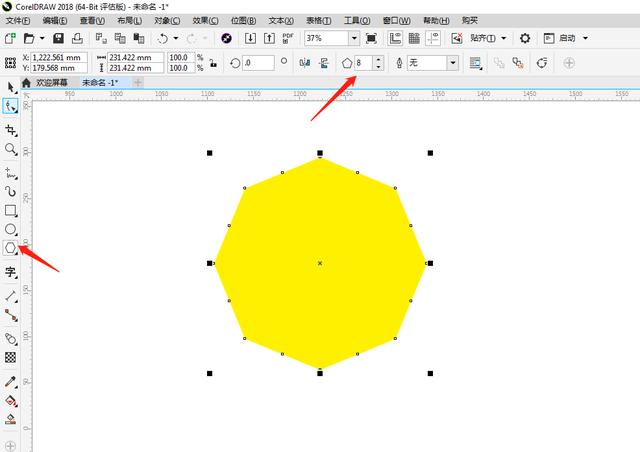
Task: Click the New document icon
Action: coord(10,38)
